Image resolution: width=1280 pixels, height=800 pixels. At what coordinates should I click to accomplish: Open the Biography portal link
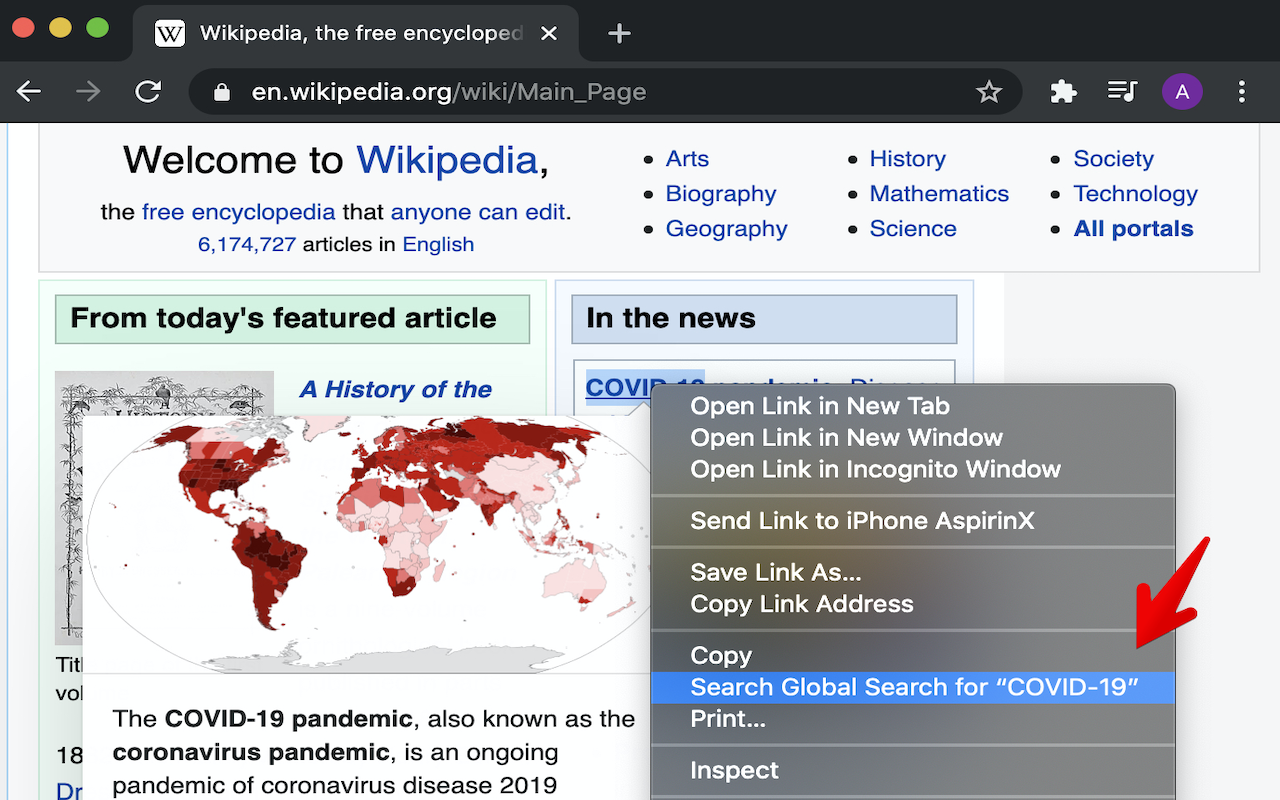pos(721,194)
